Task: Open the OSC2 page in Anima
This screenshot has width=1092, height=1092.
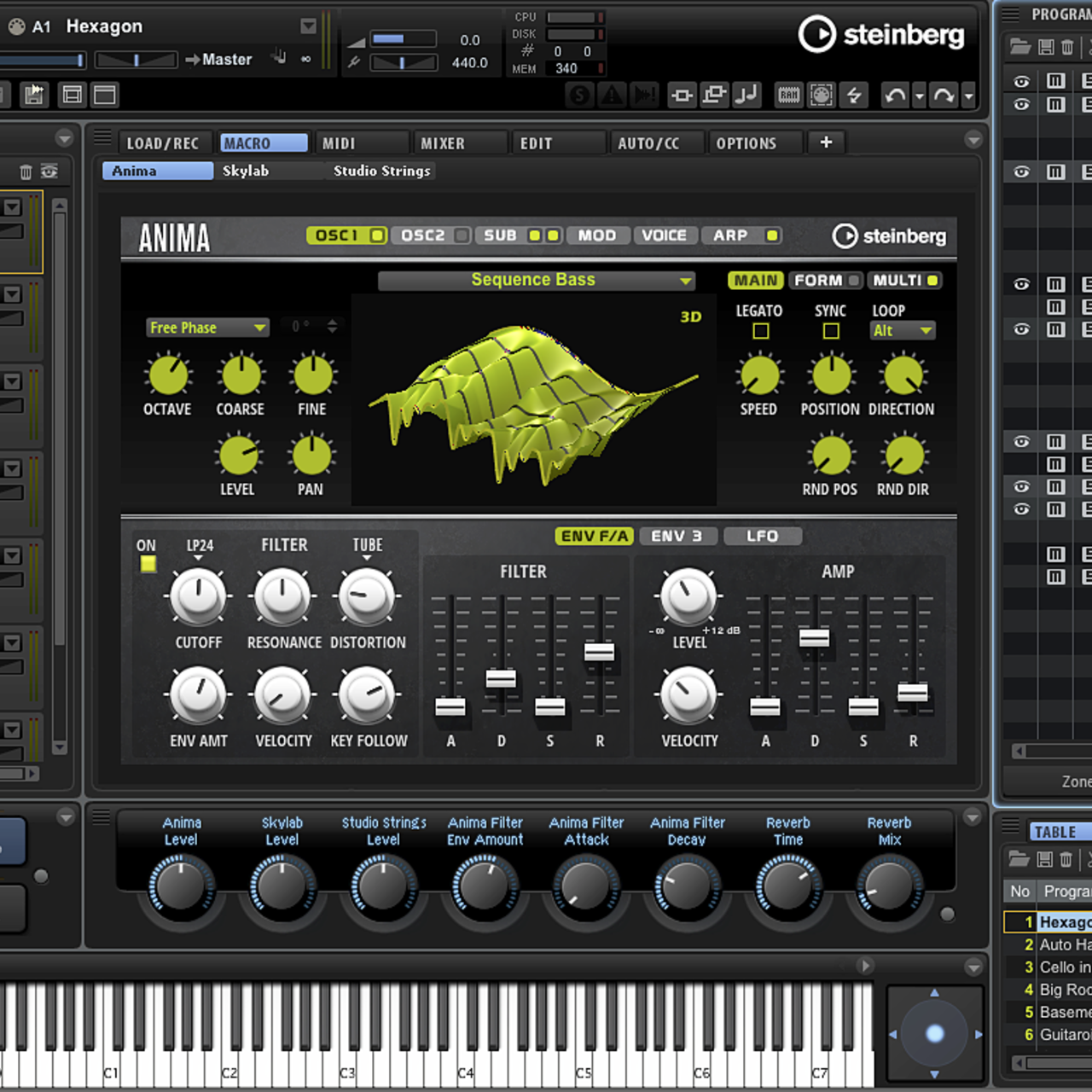Action: (423, 235)
